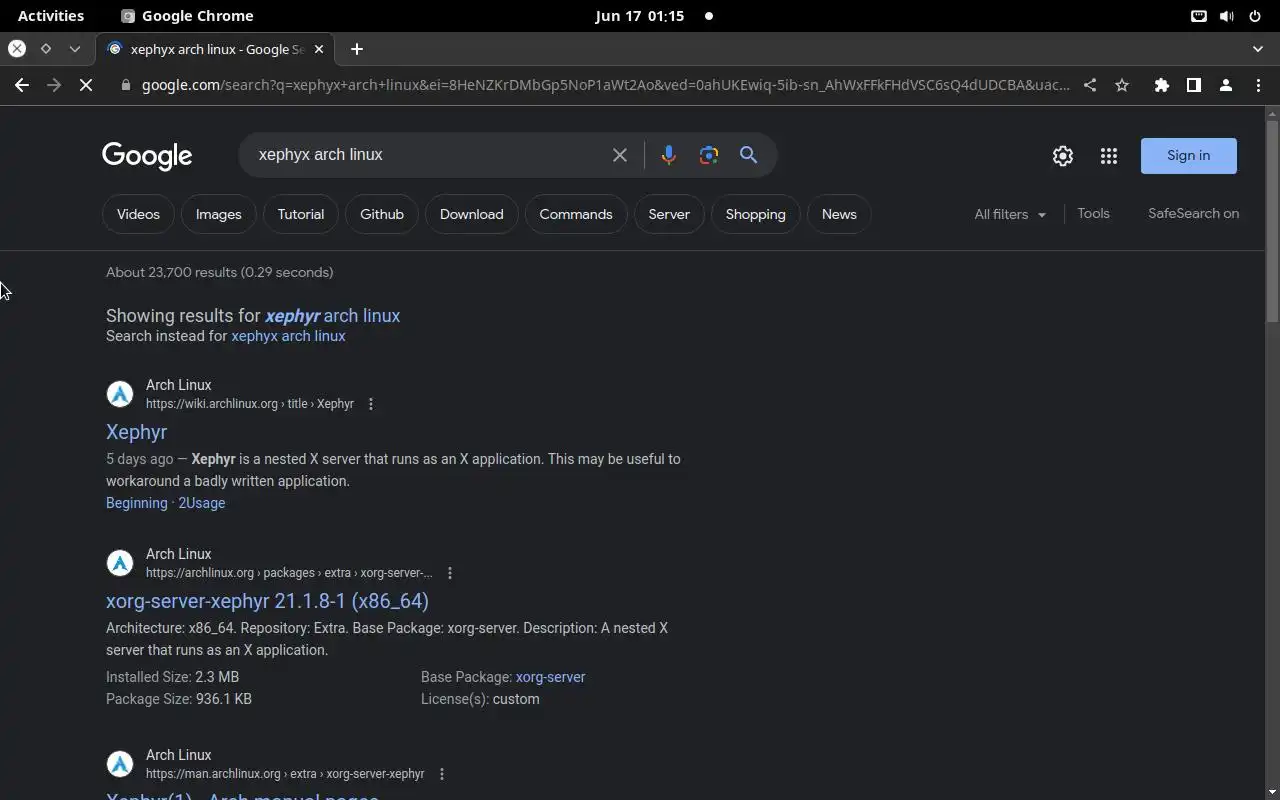
Task: Click Arch Linux favicon of wiki result
Action: [x=120, y=394]
